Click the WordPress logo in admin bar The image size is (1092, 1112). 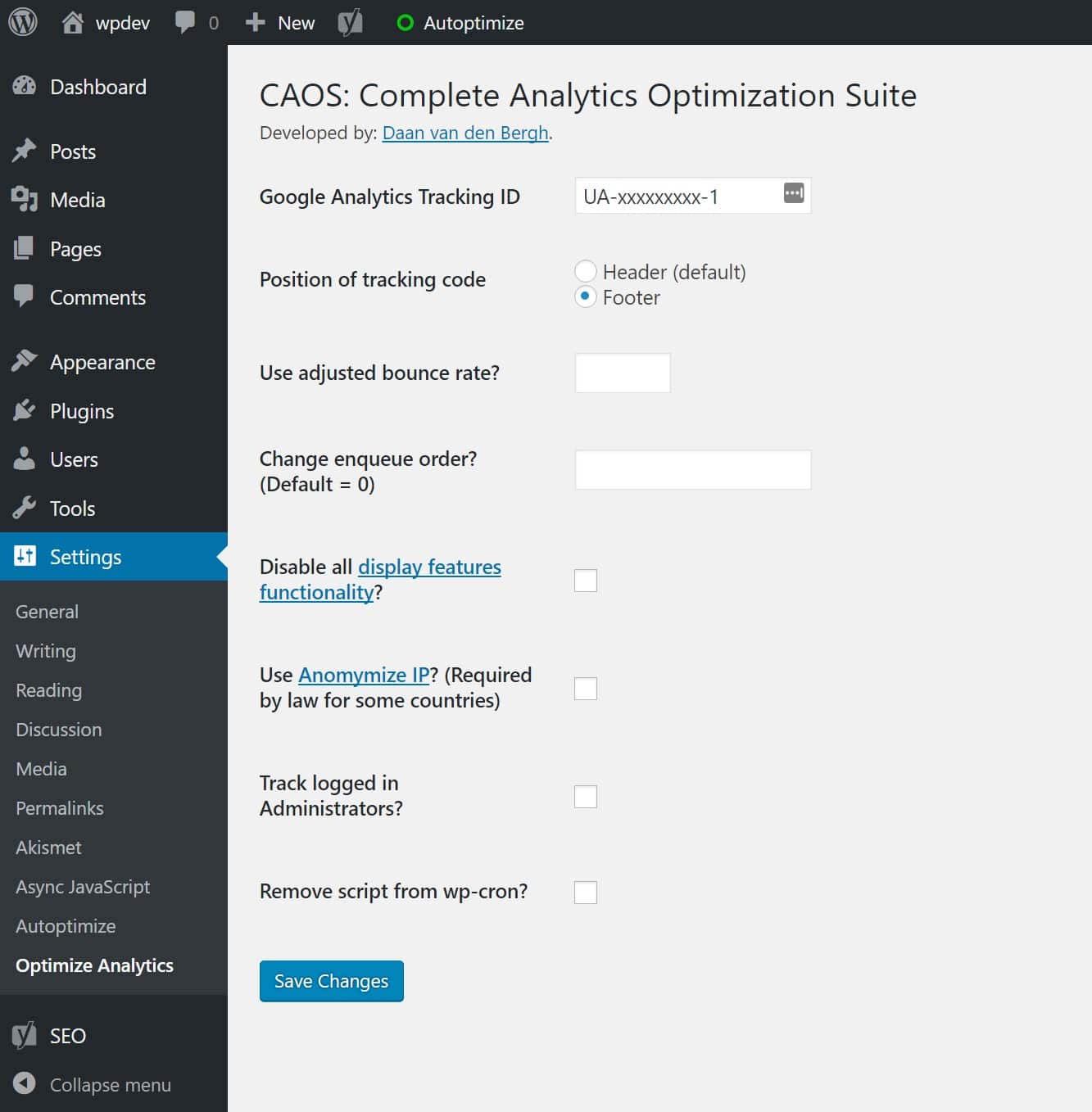pos(22,22)
